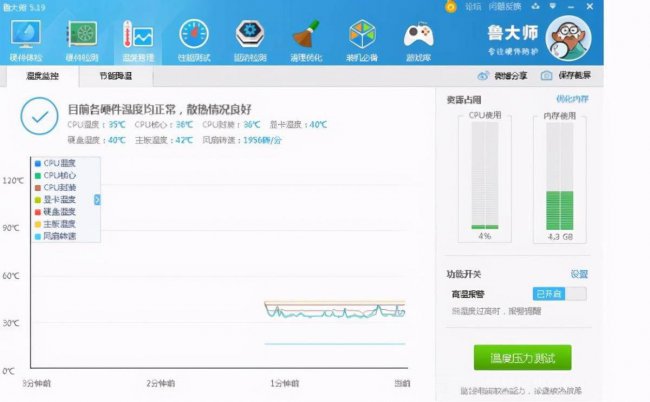
Task: Open the title bar dropdown menu arrow icon
Action: click(553, 6)
